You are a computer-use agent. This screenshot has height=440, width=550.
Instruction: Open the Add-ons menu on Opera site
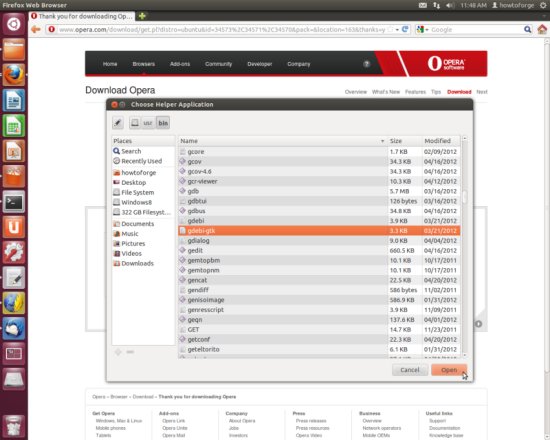click(180, 64)
